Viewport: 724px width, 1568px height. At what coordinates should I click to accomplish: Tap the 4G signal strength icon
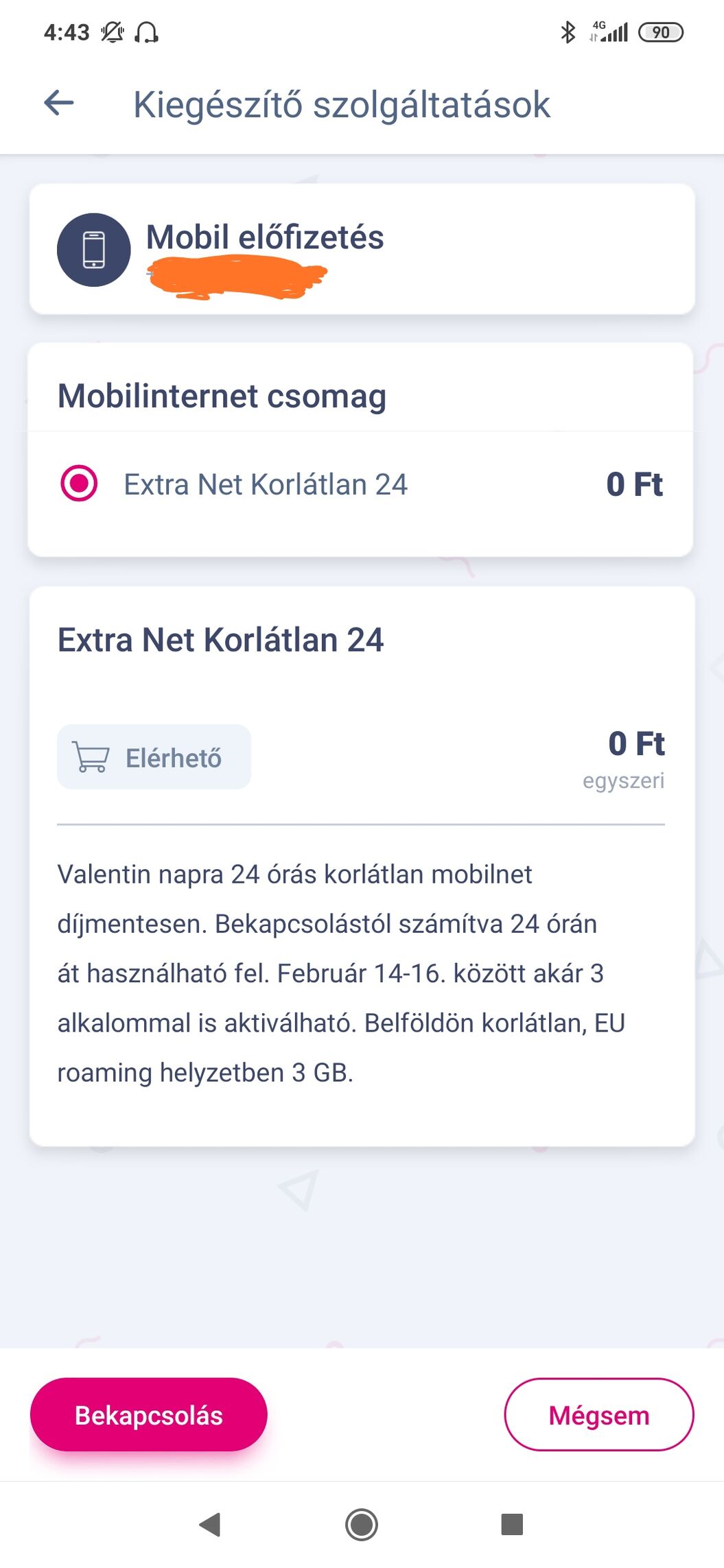[x=610, y=32]
